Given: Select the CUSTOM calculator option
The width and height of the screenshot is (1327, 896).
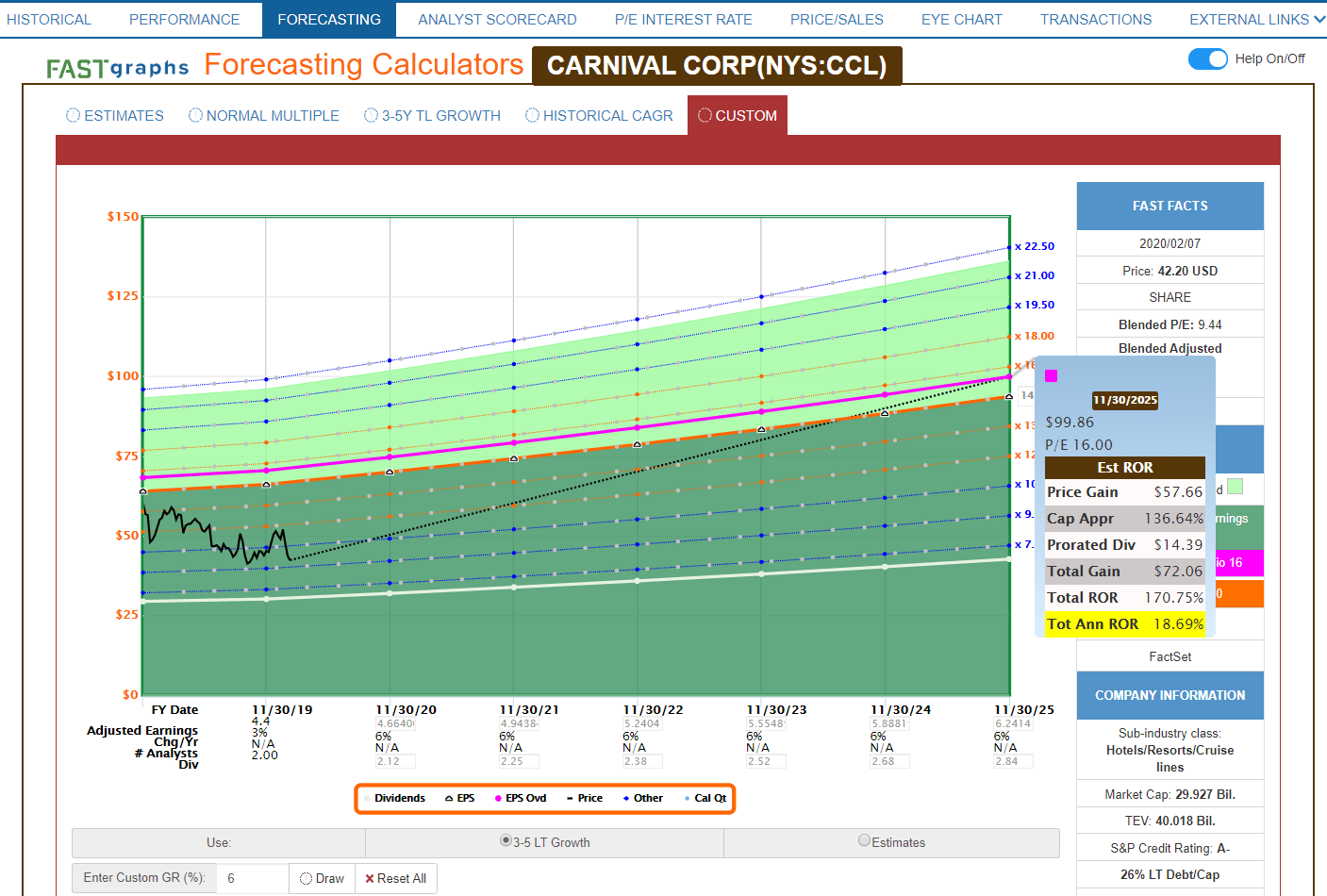Looking at the screenshot, I should (x=738, y=115).
